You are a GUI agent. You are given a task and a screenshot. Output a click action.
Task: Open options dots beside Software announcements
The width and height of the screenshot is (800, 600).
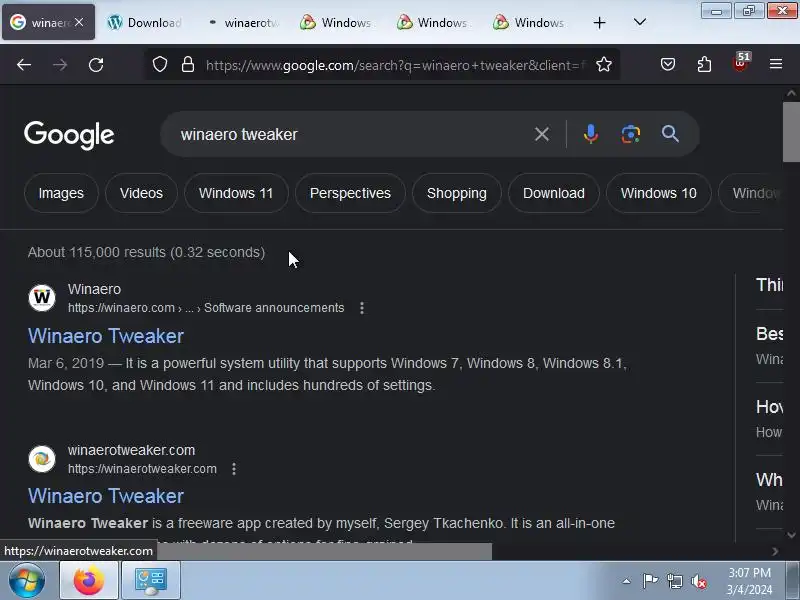click(362, 308)
